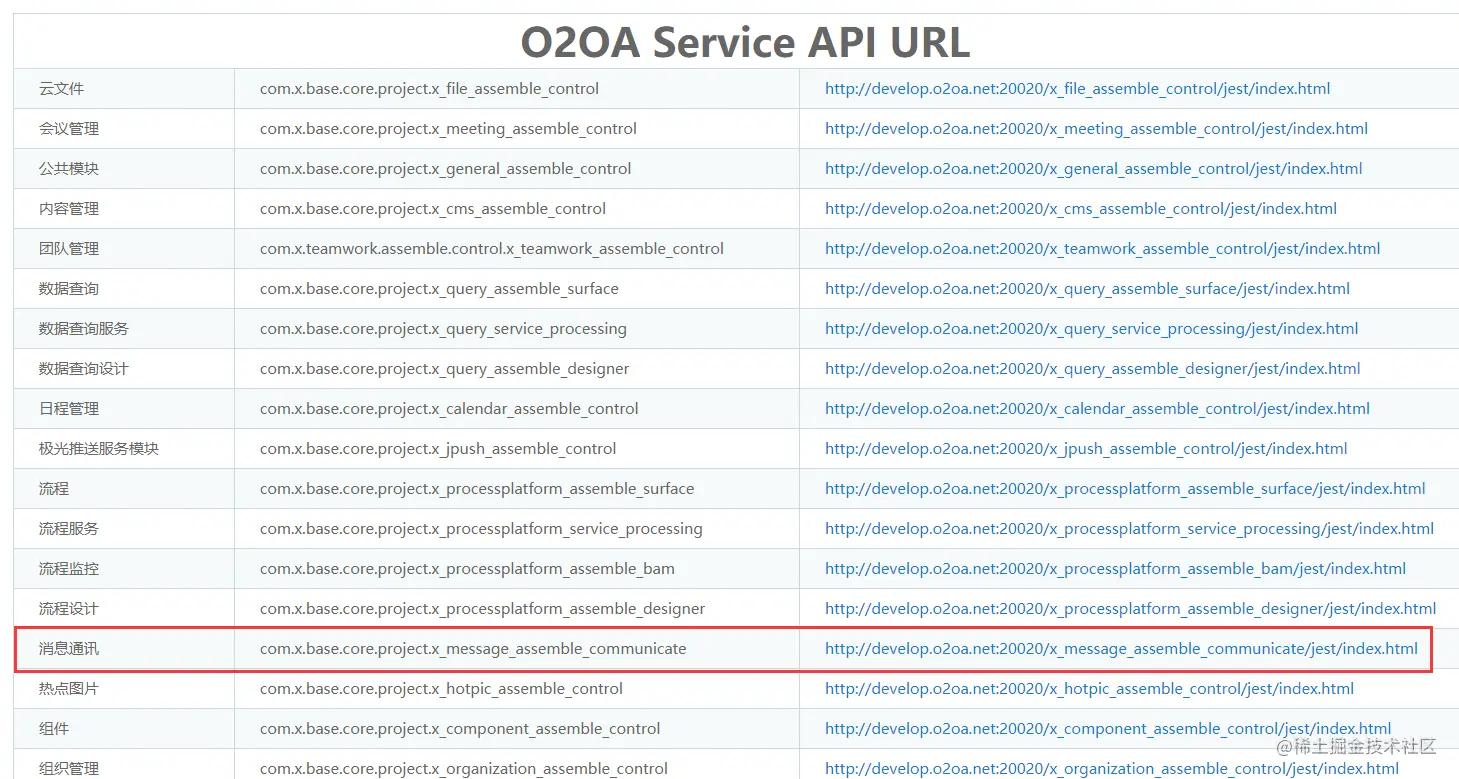Select package text com.x.base.core.project.x_query_assemble_designer
The width and height of the screenshot is (1459, 779).
point(444,369)
